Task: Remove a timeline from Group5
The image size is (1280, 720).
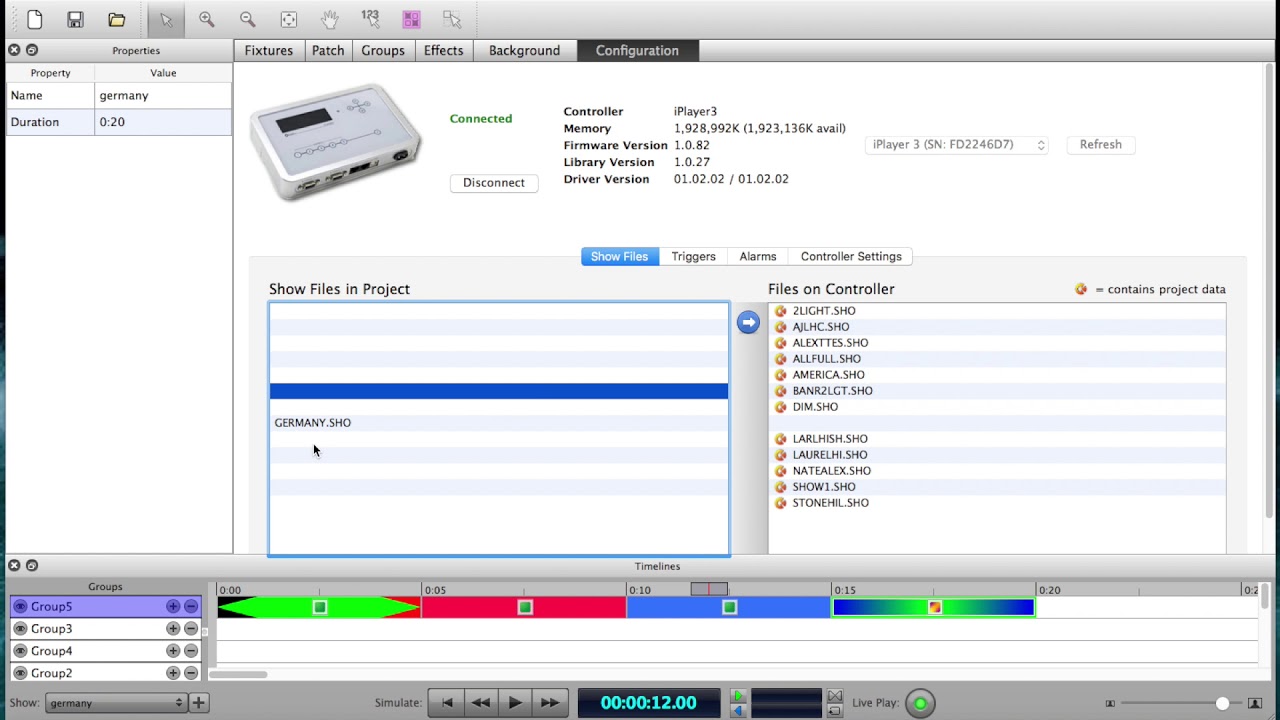Action: (191, 607)
